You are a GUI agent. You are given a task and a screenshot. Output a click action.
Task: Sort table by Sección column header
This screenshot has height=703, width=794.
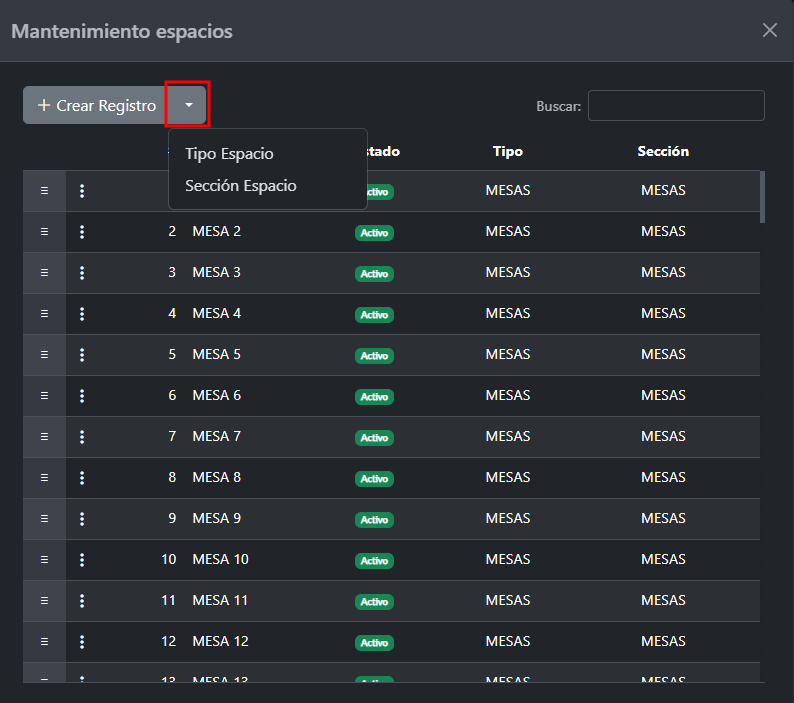663,152
